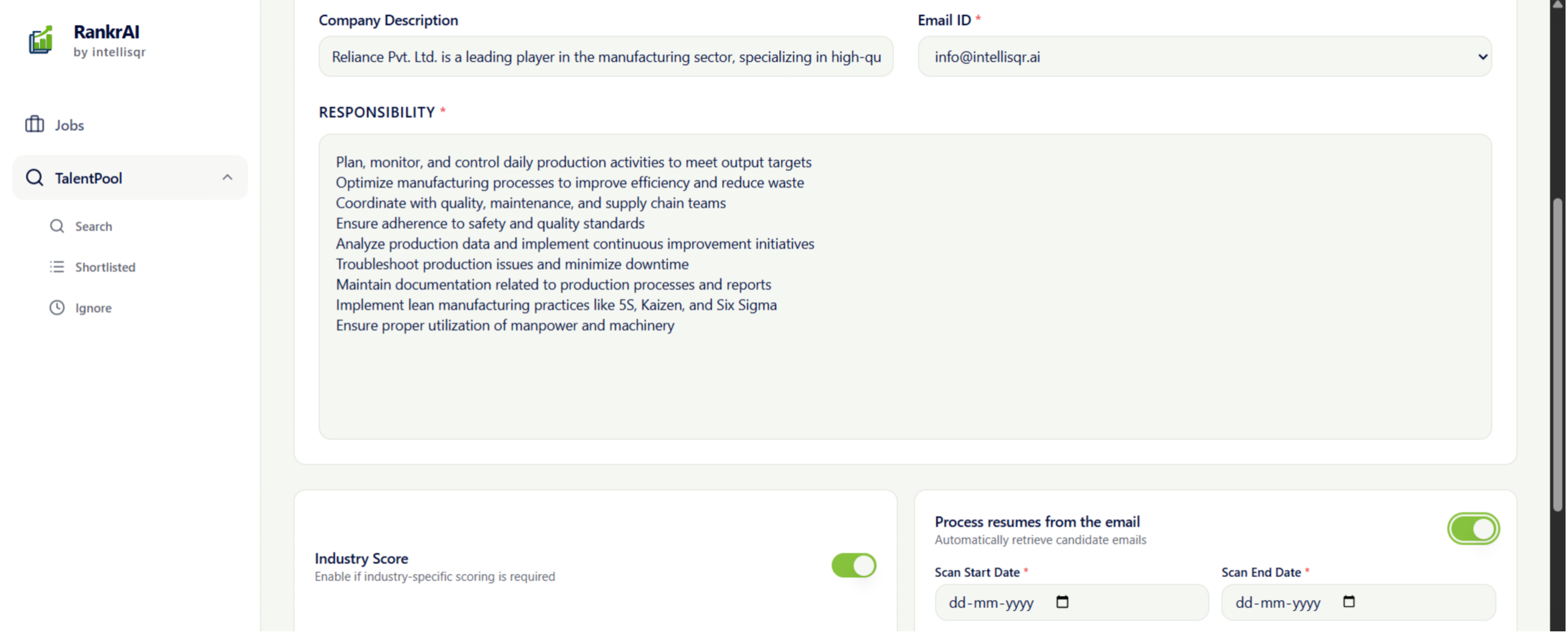Image resolution: width=1568 pixels, height=633 pixels.
Task: Click the RankrAI bar-chart logo icon
Action: click(x=39, y=39)
